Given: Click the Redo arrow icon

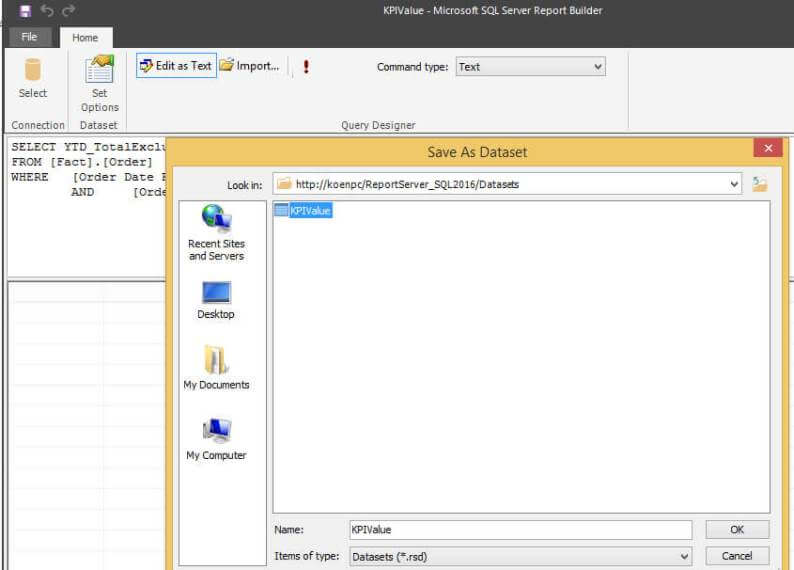Looking at the screenshot, I should 69,11.
